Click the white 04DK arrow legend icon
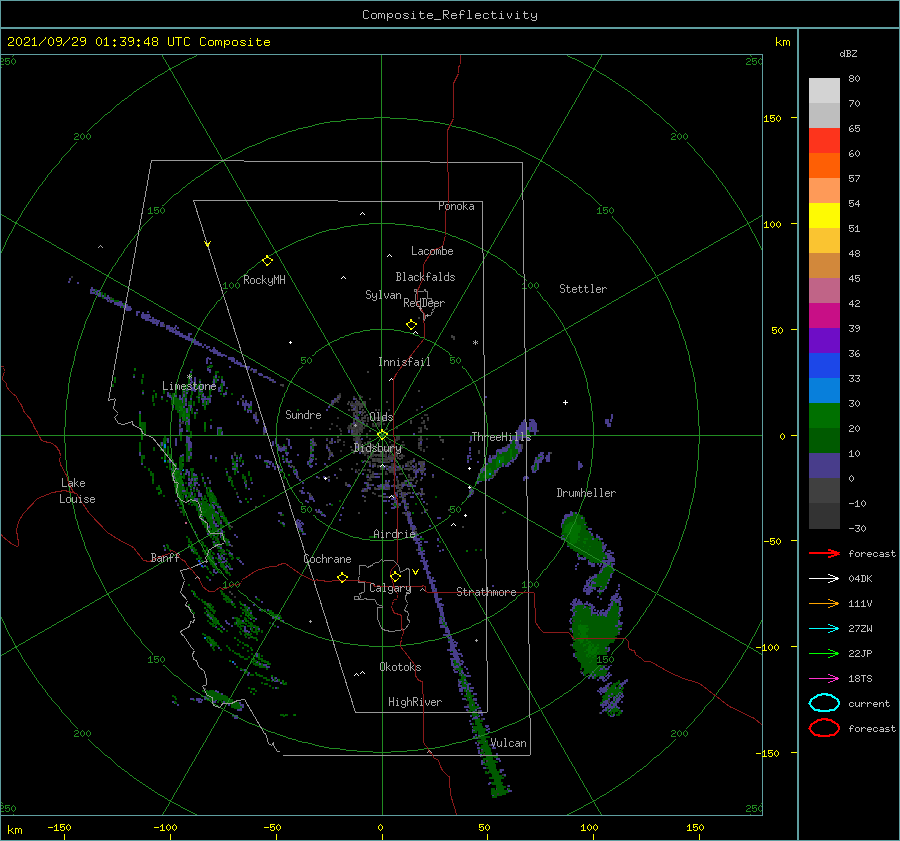900x841 pixels. [x=824, y=579]
